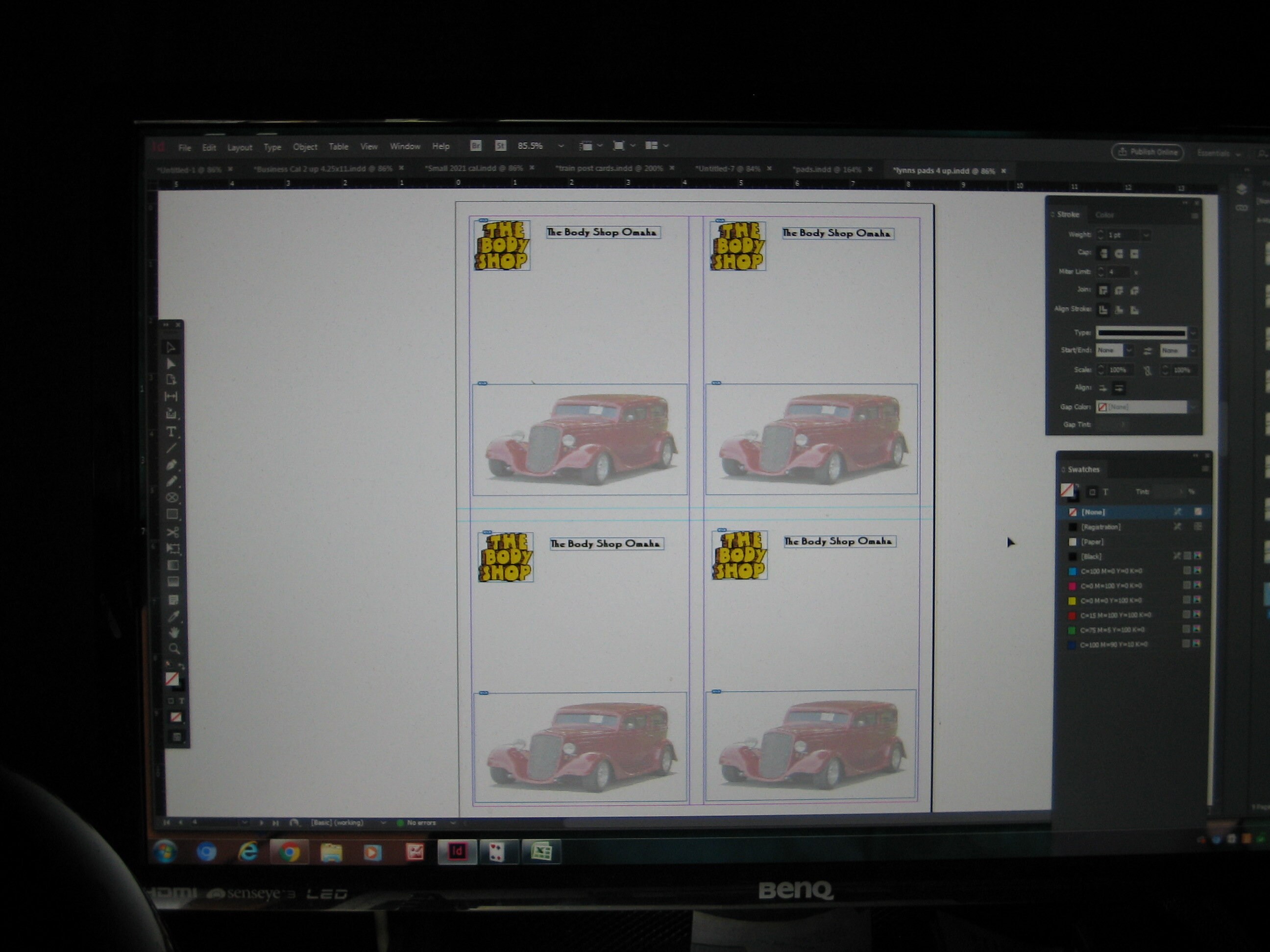Choose round cap in Stroke panel
This screenshot has height=952, width=1270.
pos(1119,254)
